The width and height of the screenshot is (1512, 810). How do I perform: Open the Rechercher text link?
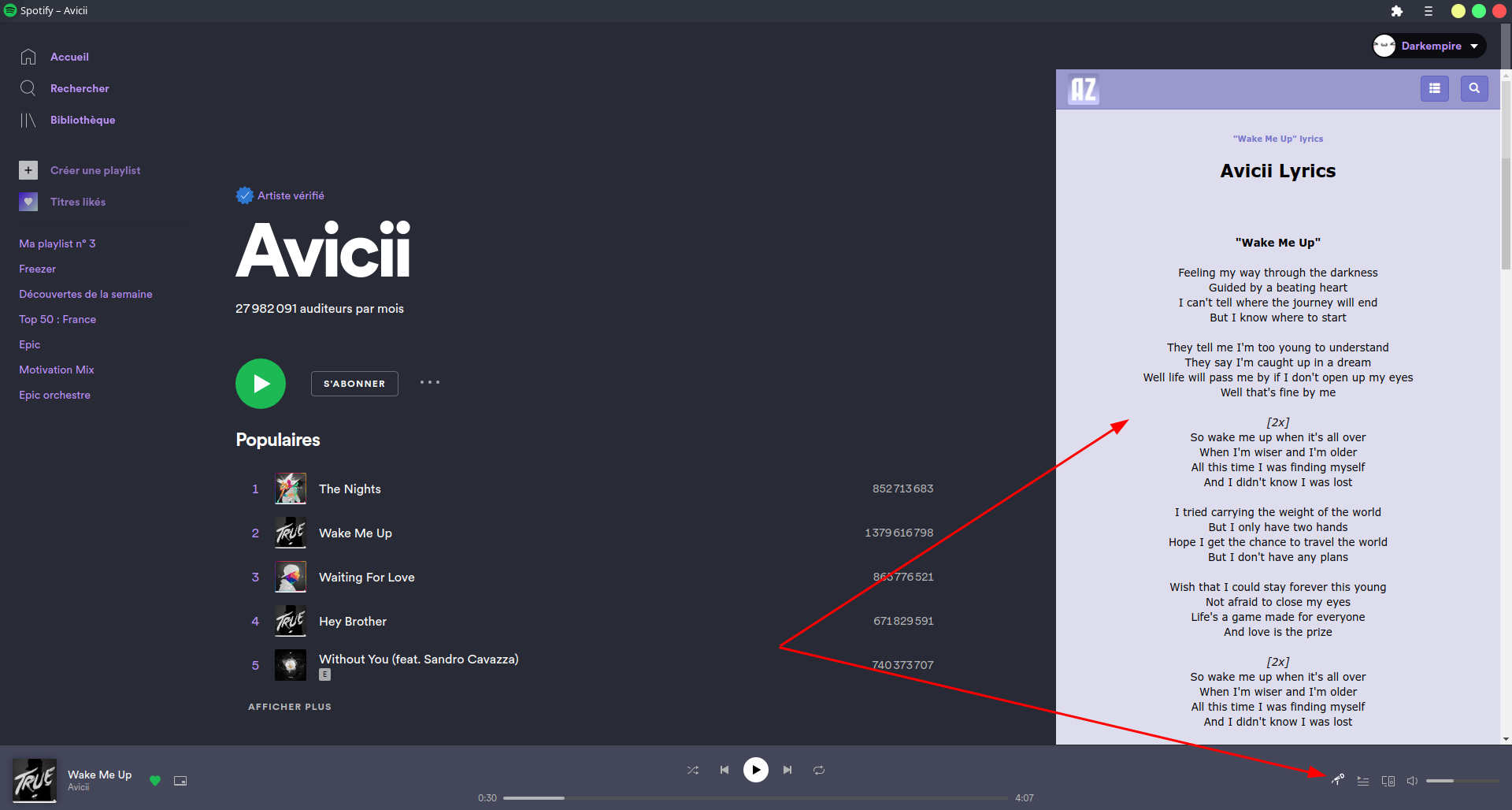point(80,88)
